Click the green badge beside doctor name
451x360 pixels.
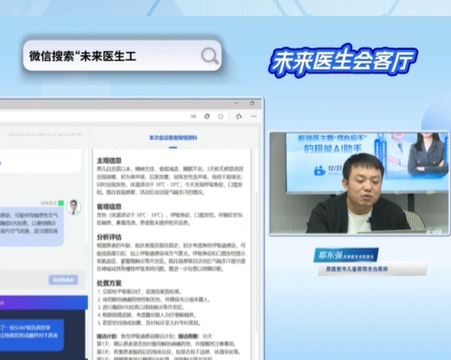coord(61,203)
